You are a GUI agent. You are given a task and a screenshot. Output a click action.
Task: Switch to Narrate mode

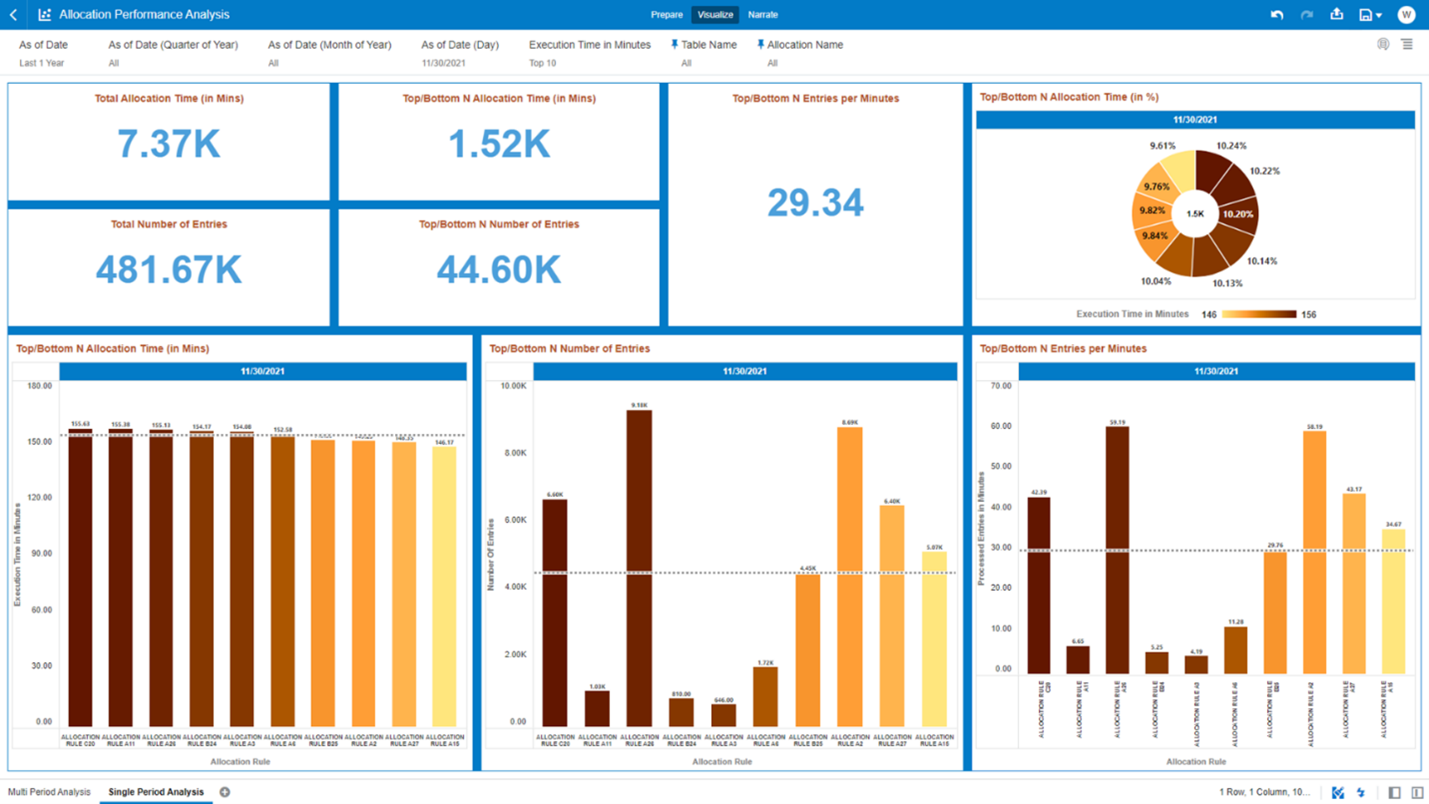point(763,15)
